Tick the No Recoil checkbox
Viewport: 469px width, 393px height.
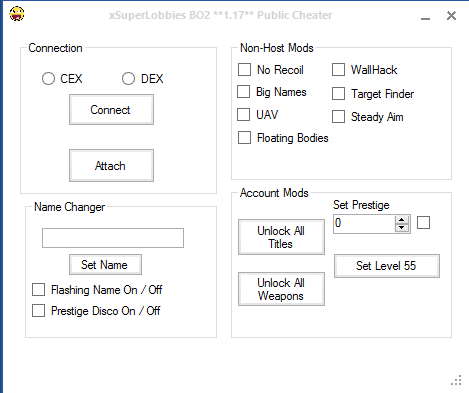[244, 70]
